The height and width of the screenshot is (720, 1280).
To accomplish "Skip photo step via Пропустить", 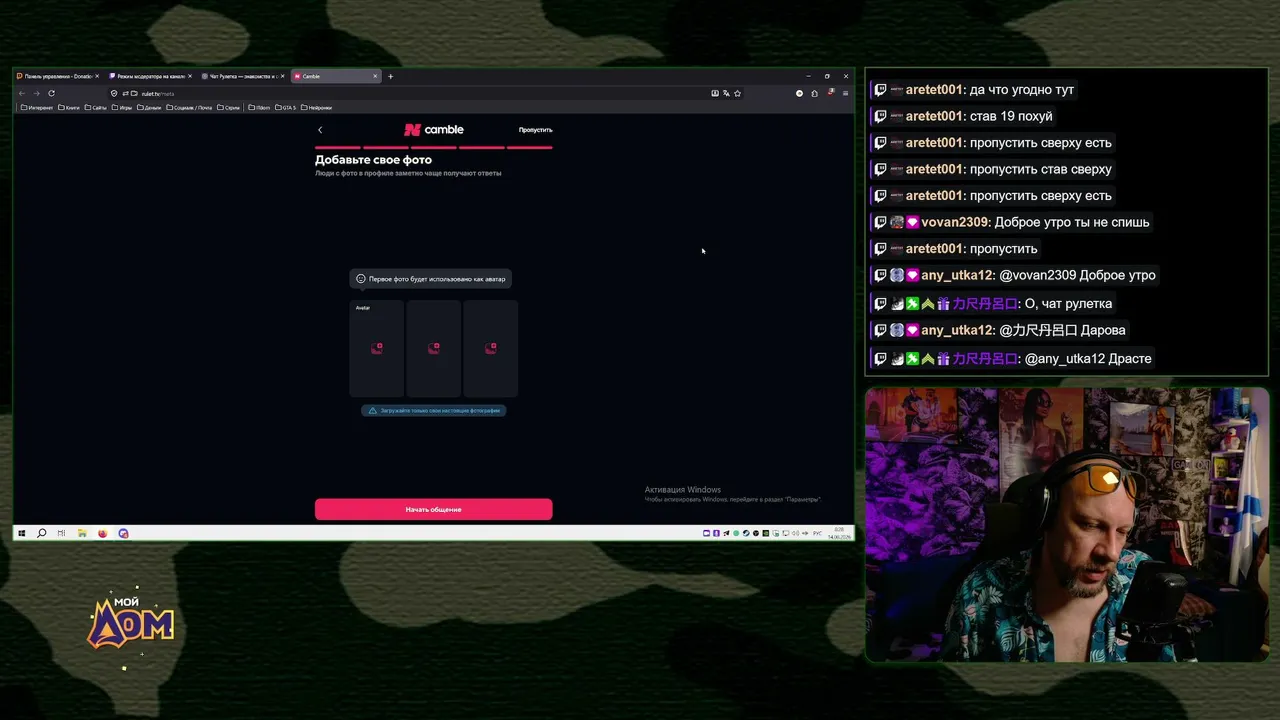I will click(535, 130).
